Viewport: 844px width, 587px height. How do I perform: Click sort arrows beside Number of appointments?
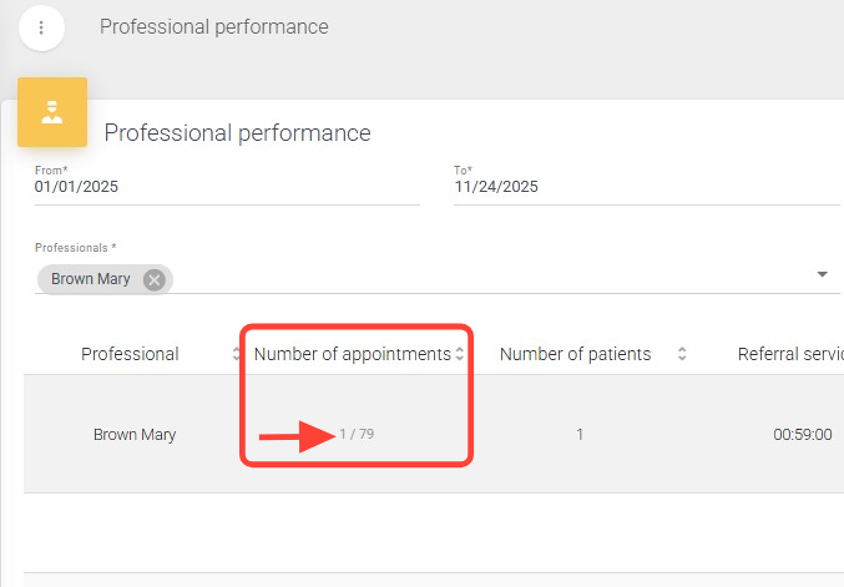coord(460,354)
